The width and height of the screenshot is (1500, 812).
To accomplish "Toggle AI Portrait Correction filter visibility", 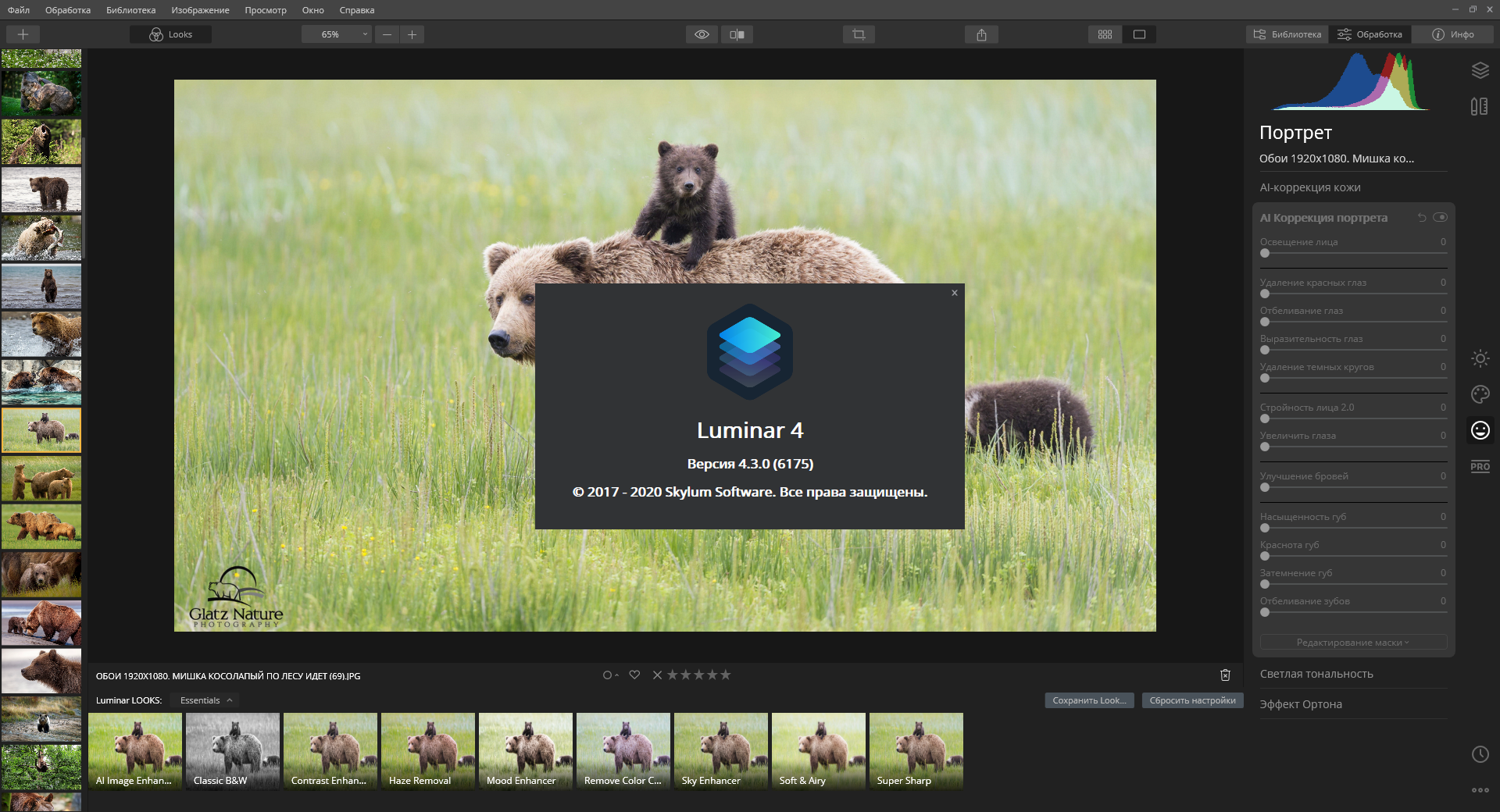I will pos(1440,218).
